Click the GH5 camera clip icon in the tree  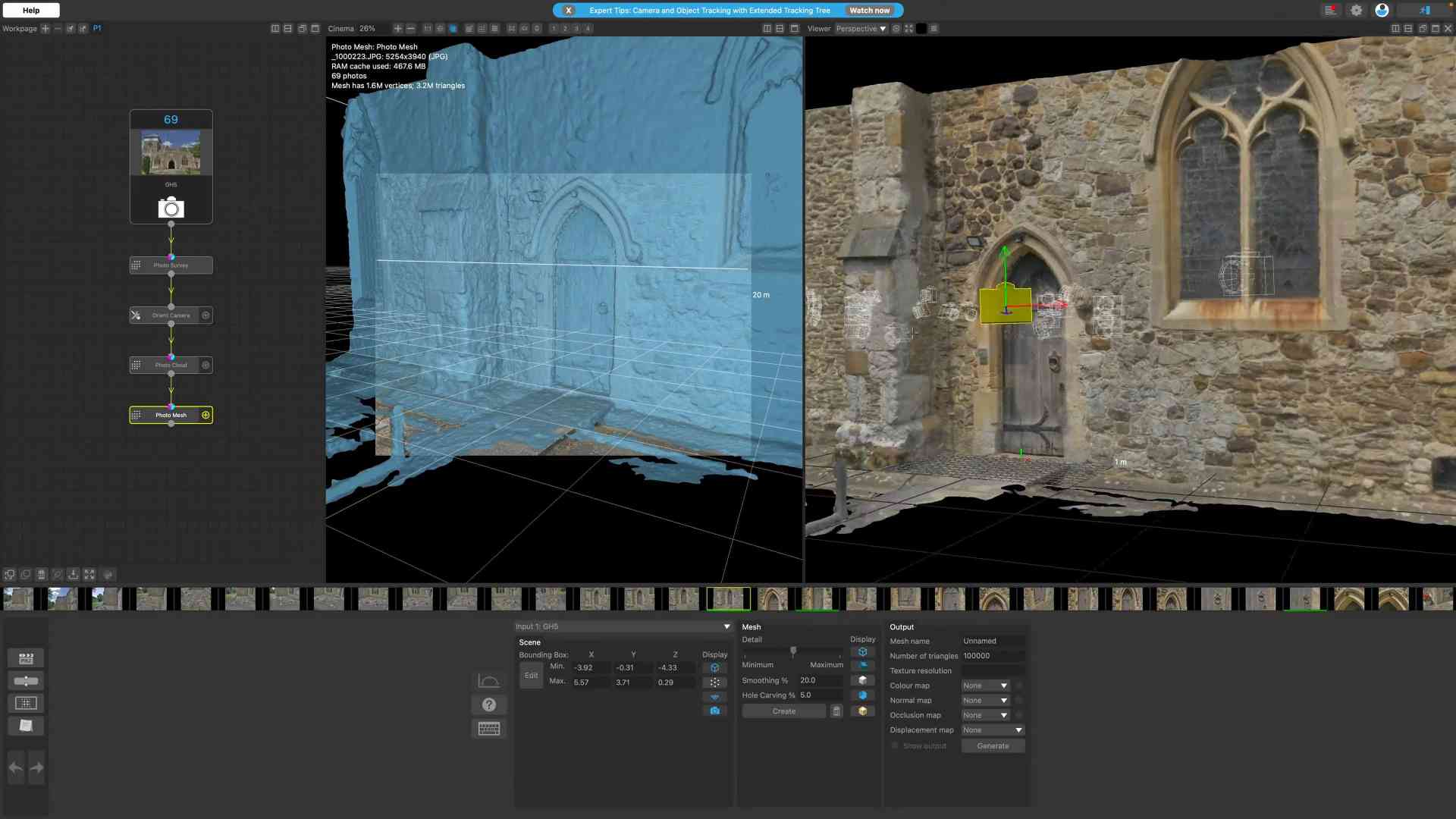pos(171,208)
